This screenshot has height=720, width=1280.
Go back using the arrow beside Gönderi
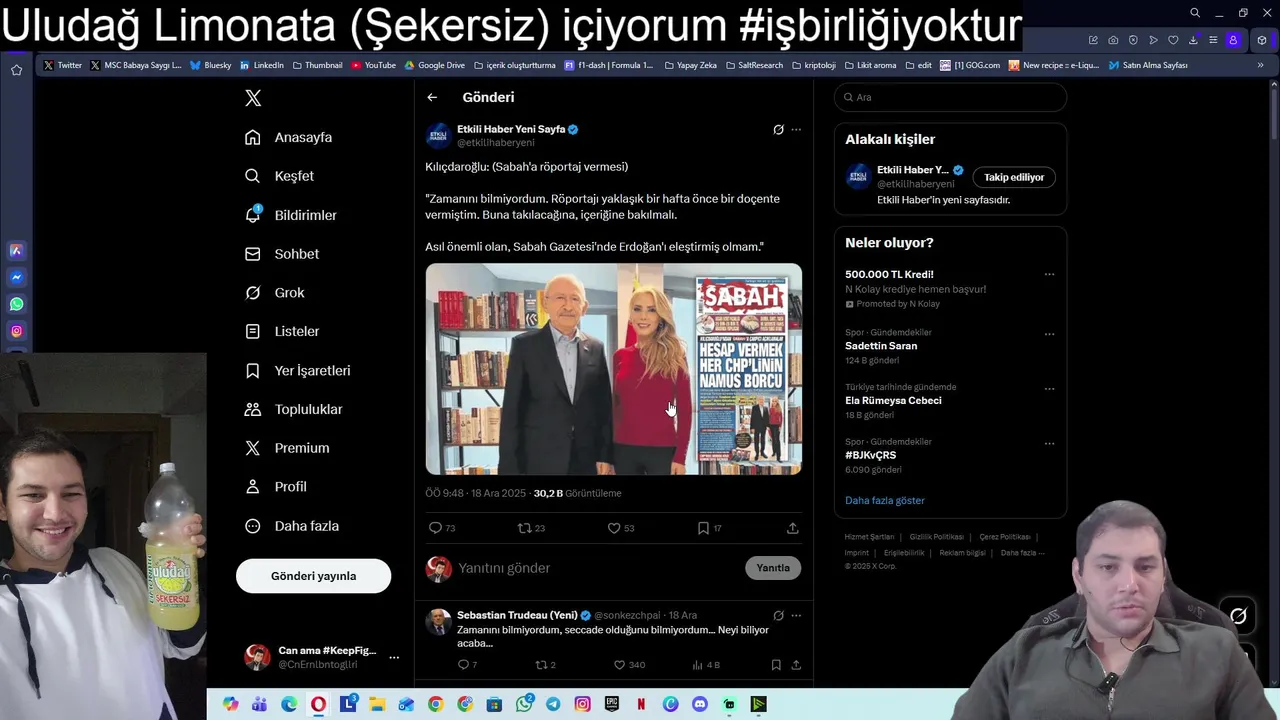coord(432,97)
